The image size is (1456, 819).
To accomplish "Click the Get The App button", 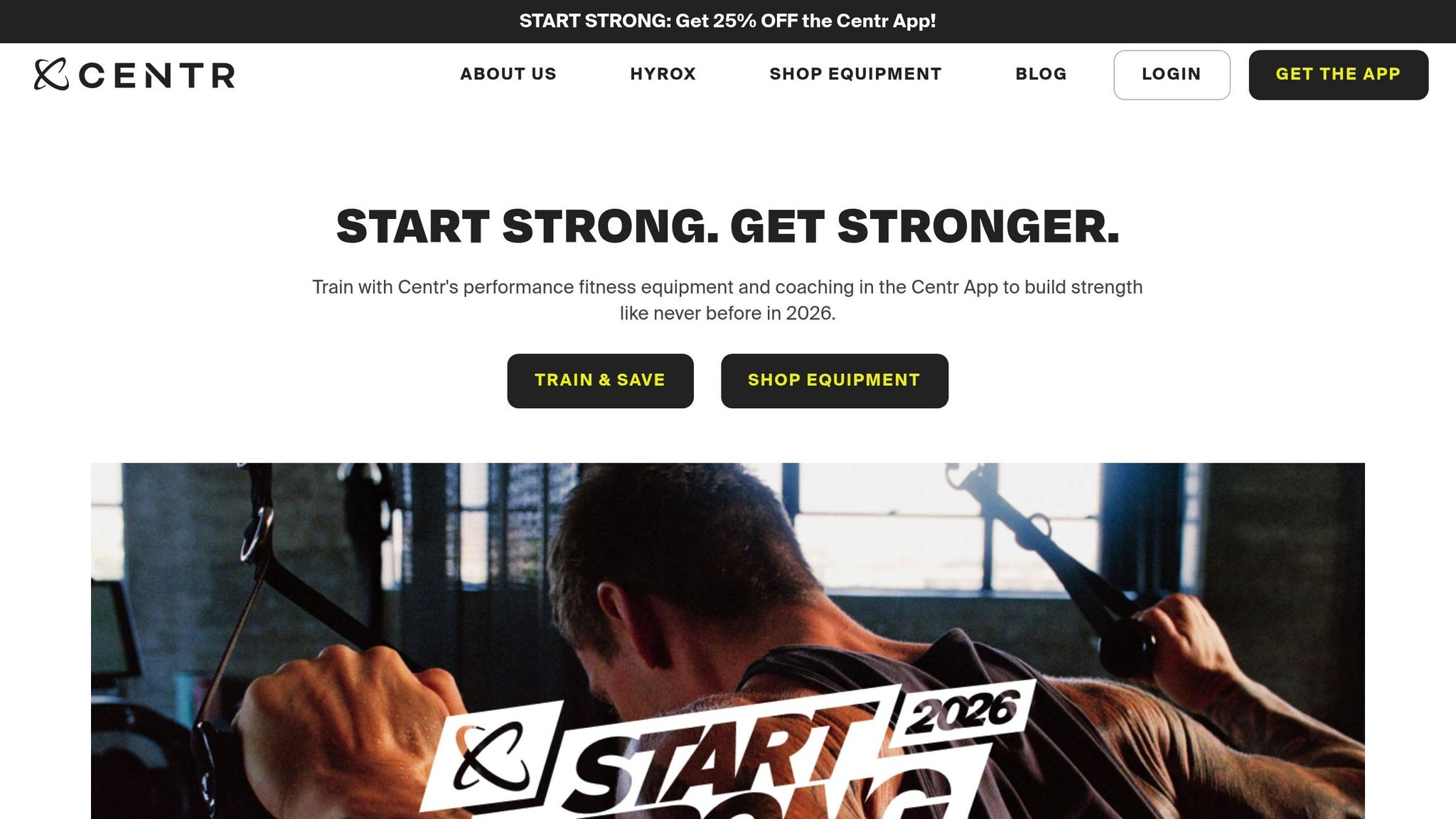I will [1338, 75].
